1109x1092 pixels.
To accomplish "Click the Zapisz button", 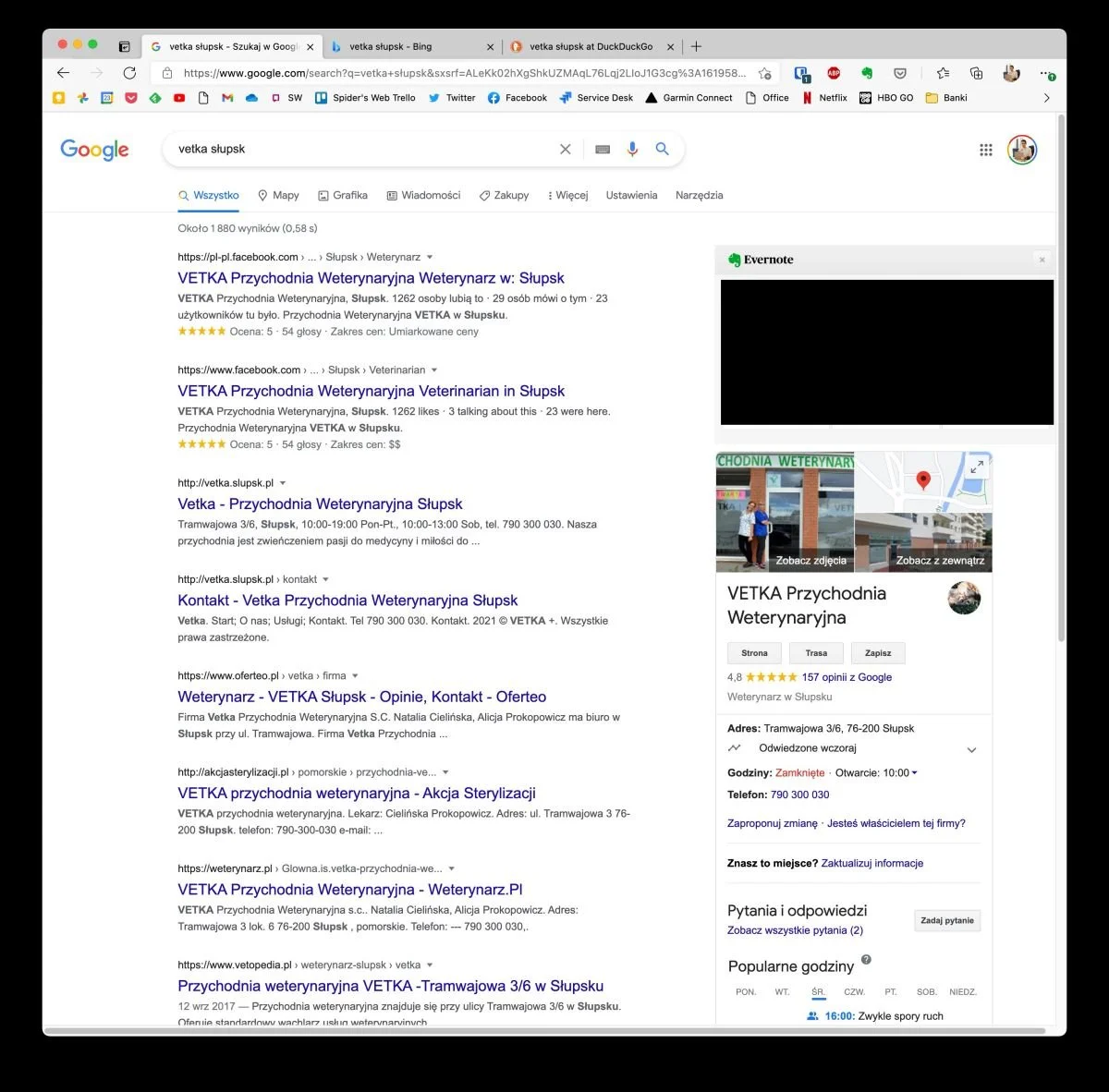I will [x=878, y=653].
